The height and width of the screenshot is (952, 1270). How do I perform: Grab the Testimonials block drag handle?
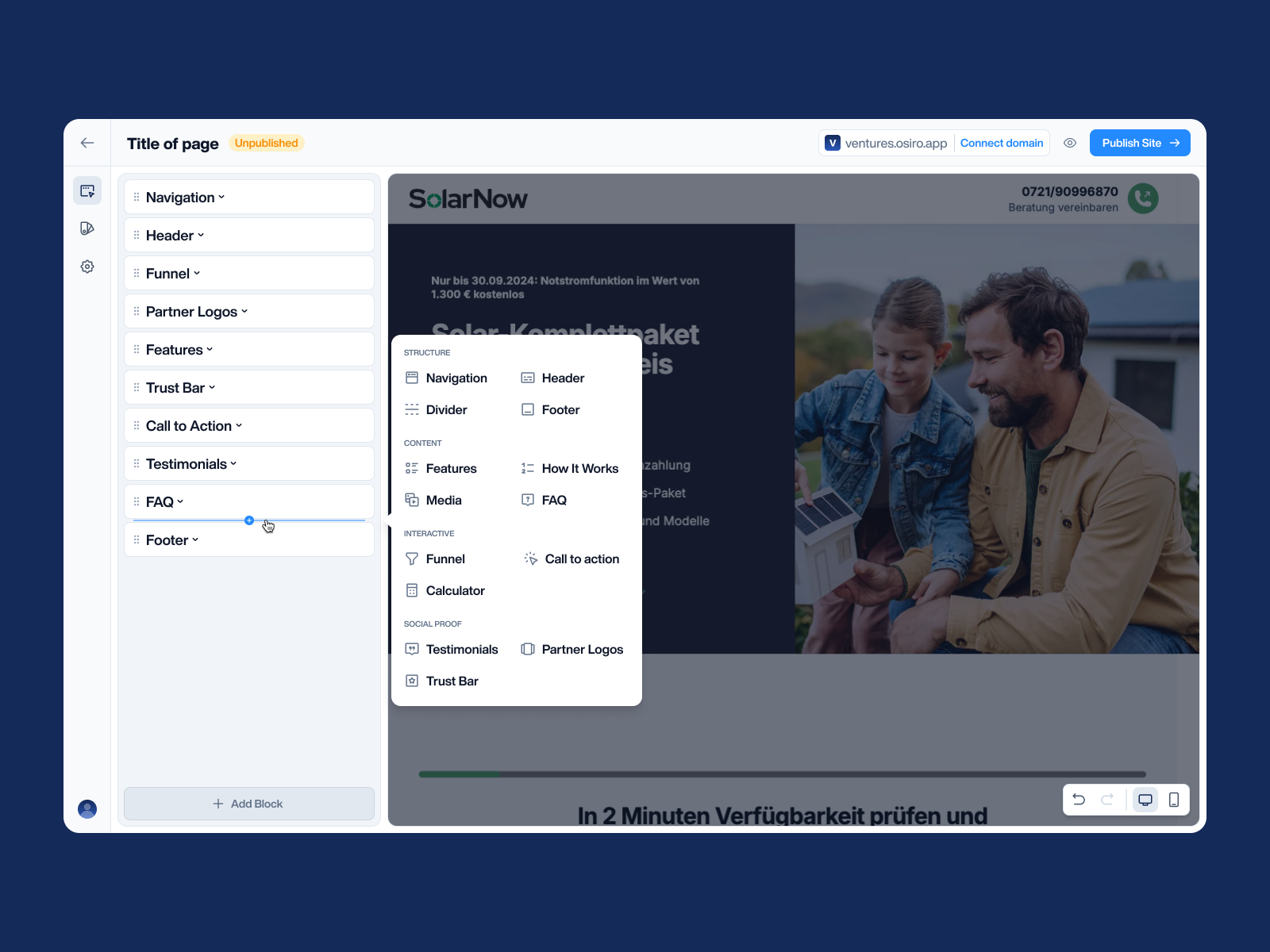pos(137,463)
